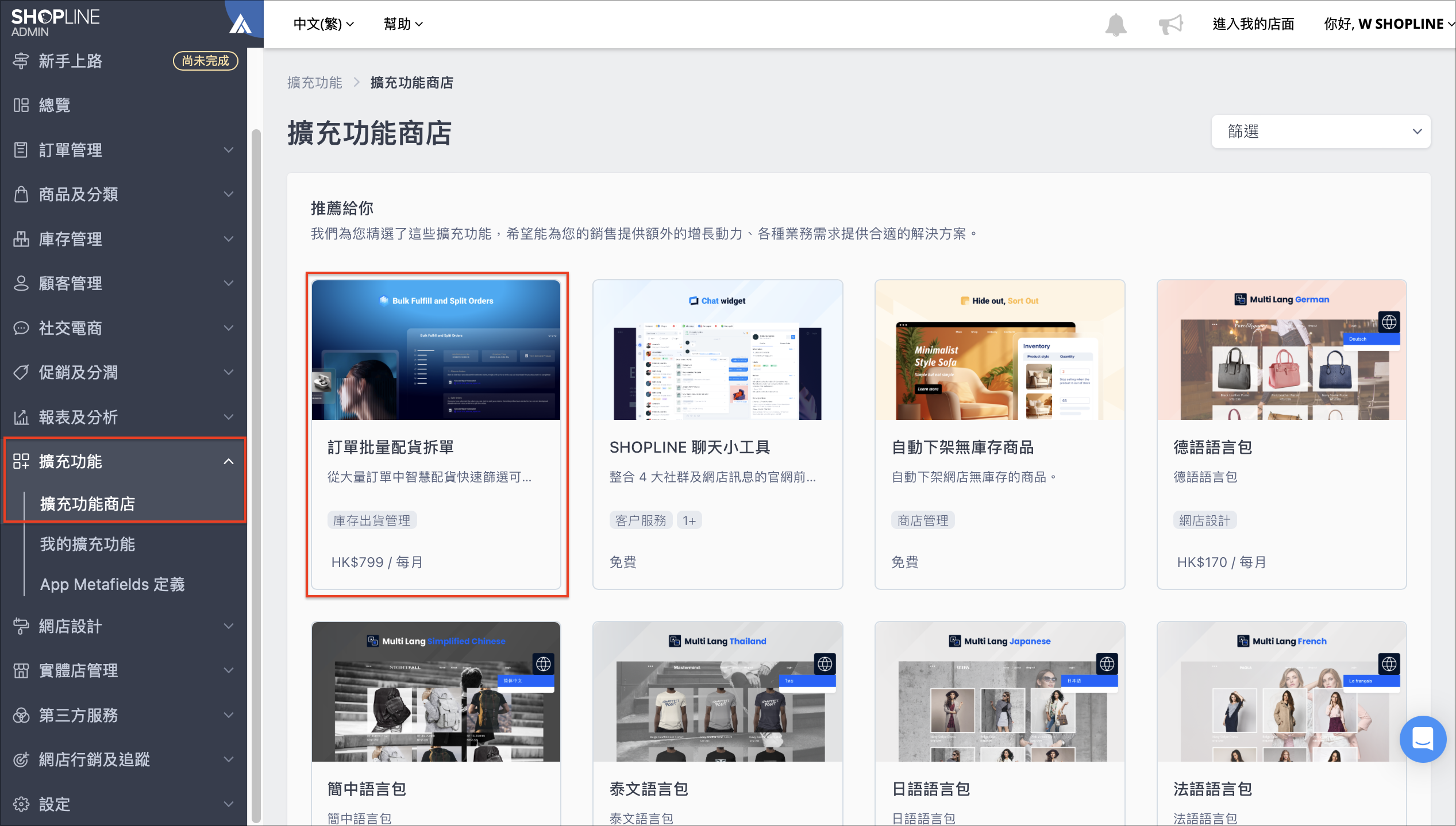Click the 網店設計 tag on 德語語言包
The width and height of the screenshot is (1456, 826).
point(1205,520)
